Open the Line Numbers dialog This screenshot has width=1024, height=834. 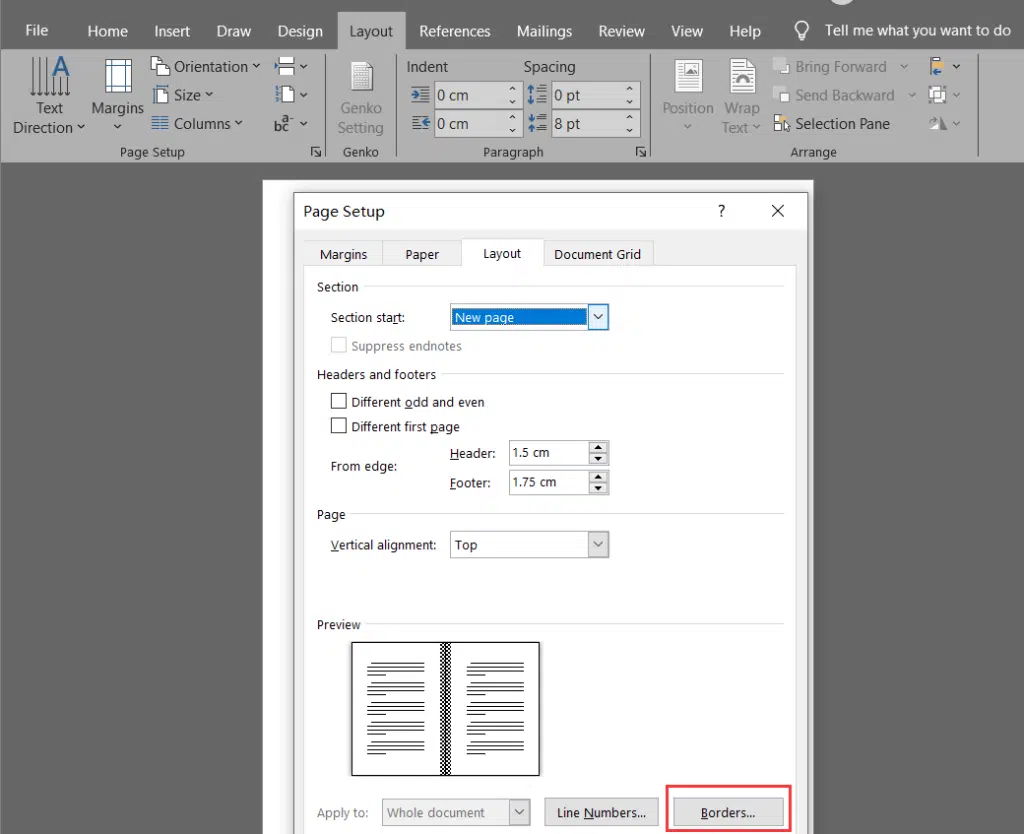click(600, 812)
